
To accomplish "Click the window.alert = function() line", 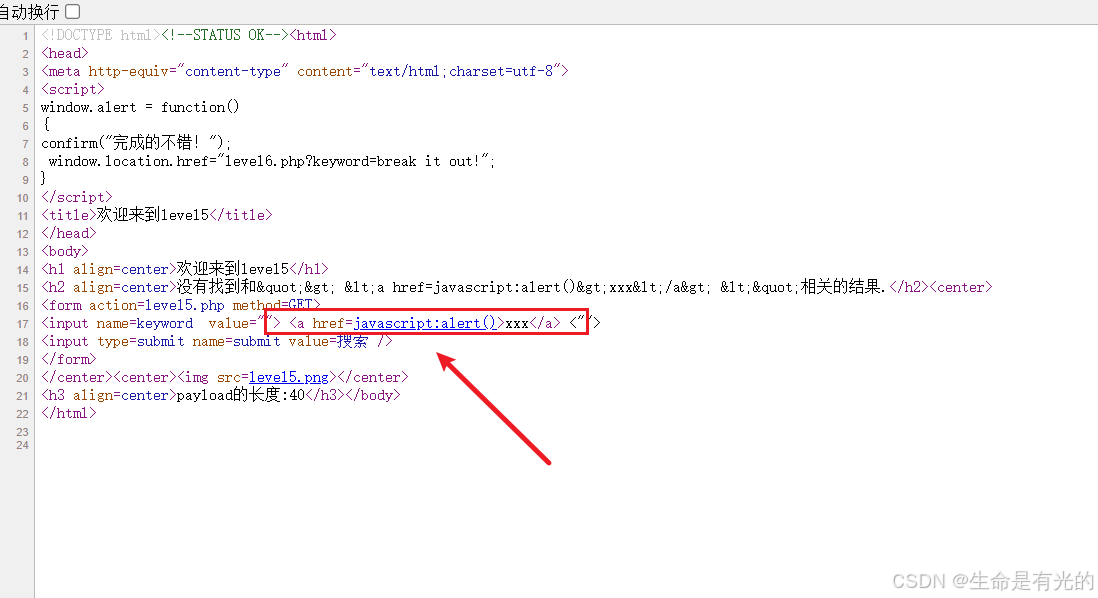I will pos(140,106).
